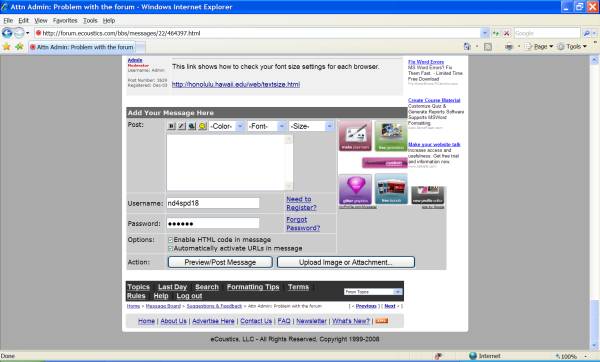Screen dimensions: 600x362
Task: Open the File menu
Action: (8, 21)
